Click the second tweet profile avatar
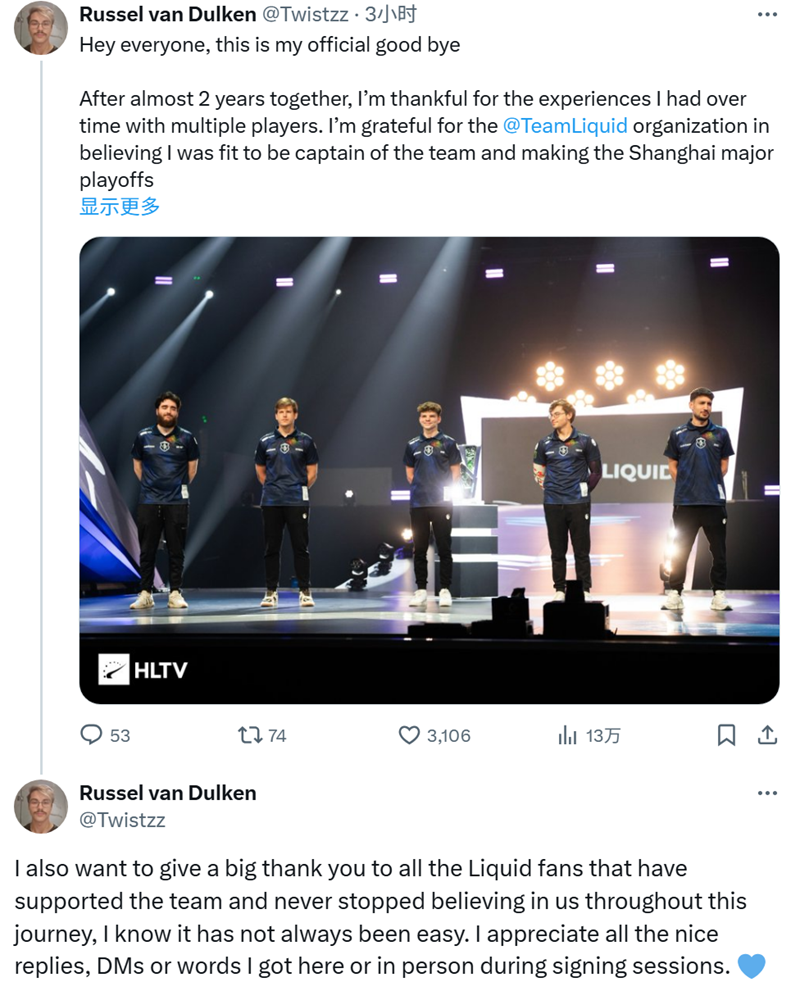 coord(40,806)
